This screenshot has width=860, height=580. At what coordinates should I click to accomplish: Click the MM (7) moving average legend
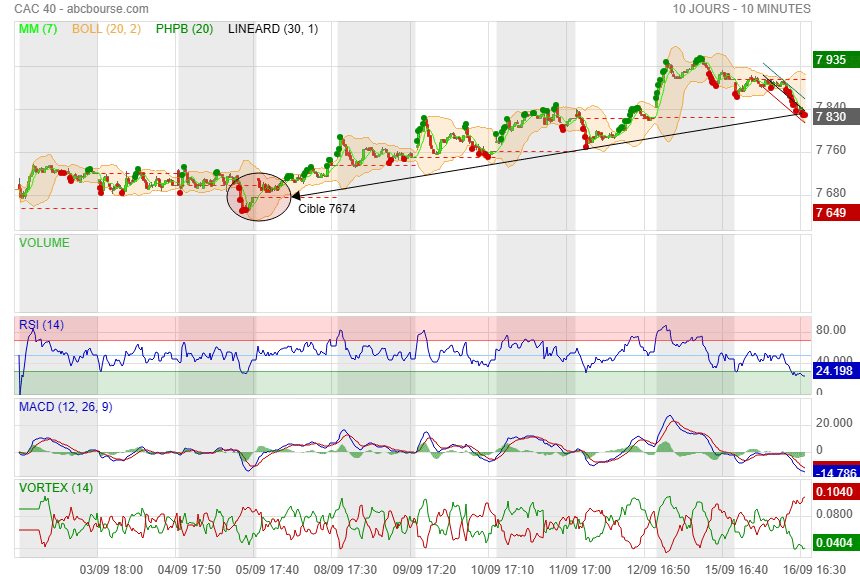(39, 29)
